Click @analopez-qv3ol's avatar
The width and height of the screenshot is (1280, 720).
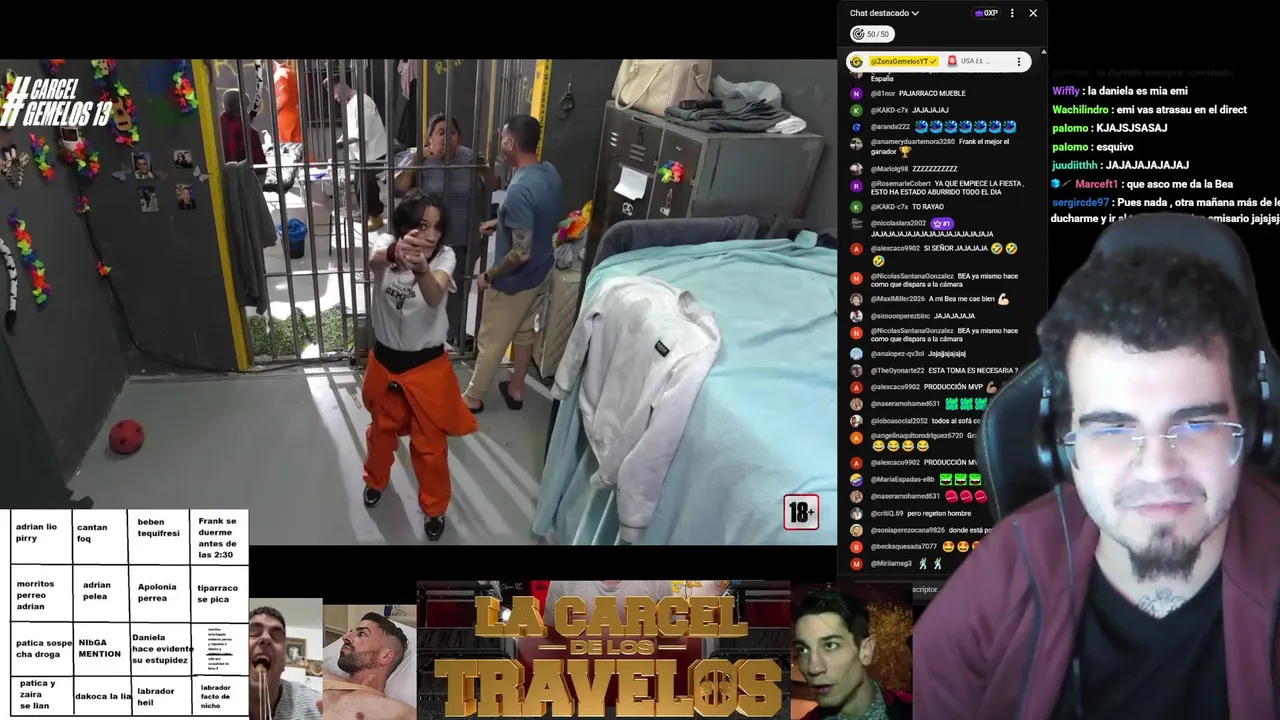pos(856,354)
